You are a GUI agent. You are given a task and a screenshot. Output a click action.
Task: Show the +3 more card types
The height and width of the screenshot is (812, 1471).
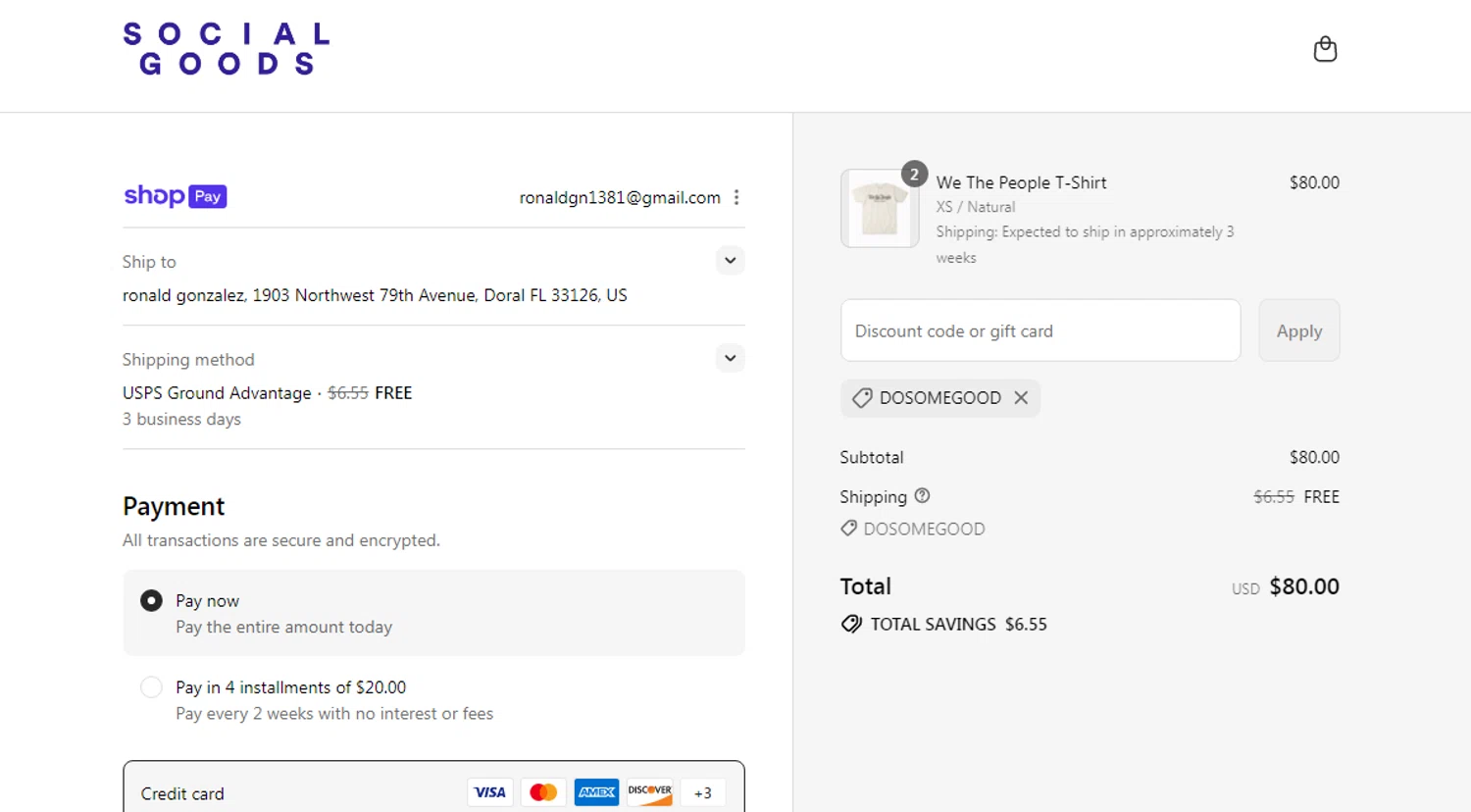(702, 792)
